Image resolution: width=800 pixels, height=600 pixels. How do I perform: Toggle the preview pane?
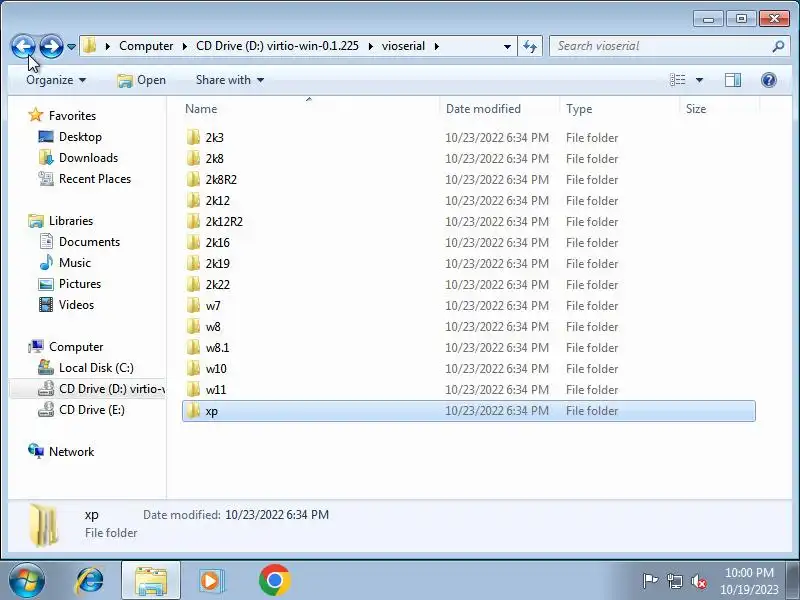pyautogui.click(x=733, y=80)
